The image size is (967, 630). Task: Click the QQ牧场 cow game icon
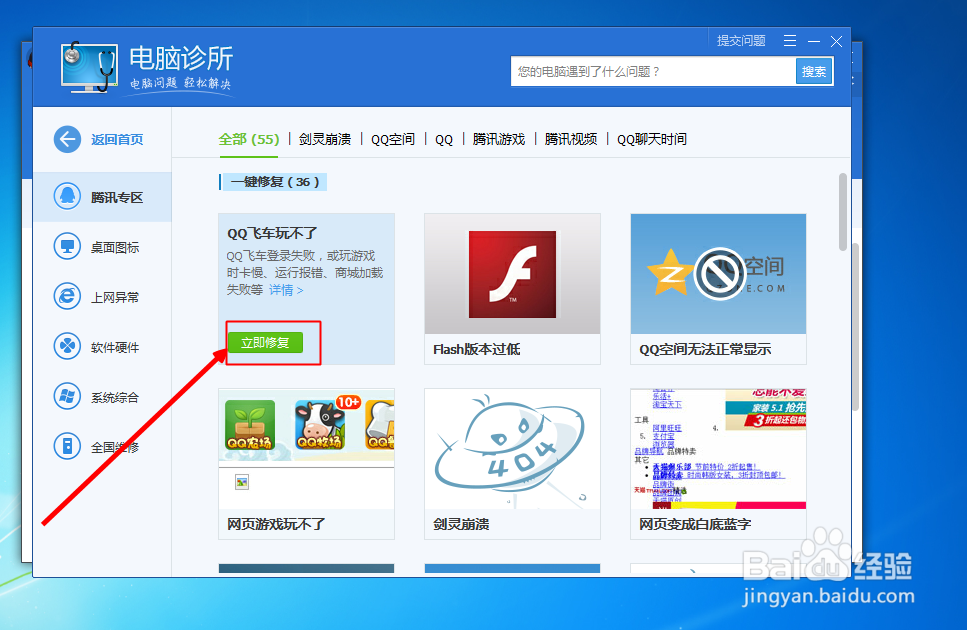(x=319, y=425)
